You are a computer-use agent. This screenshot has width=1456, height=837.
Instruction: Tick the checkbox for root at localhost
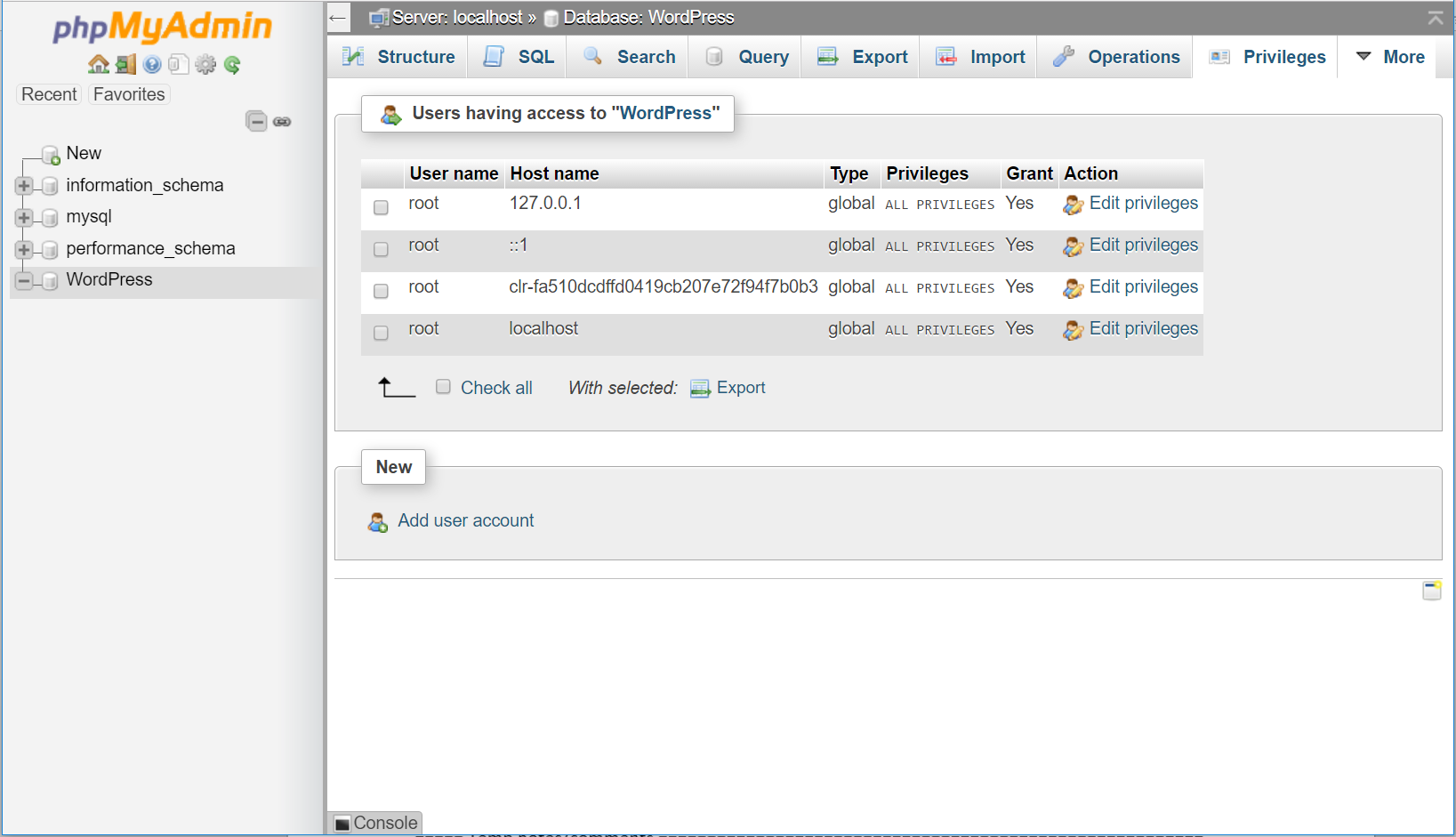381,333
